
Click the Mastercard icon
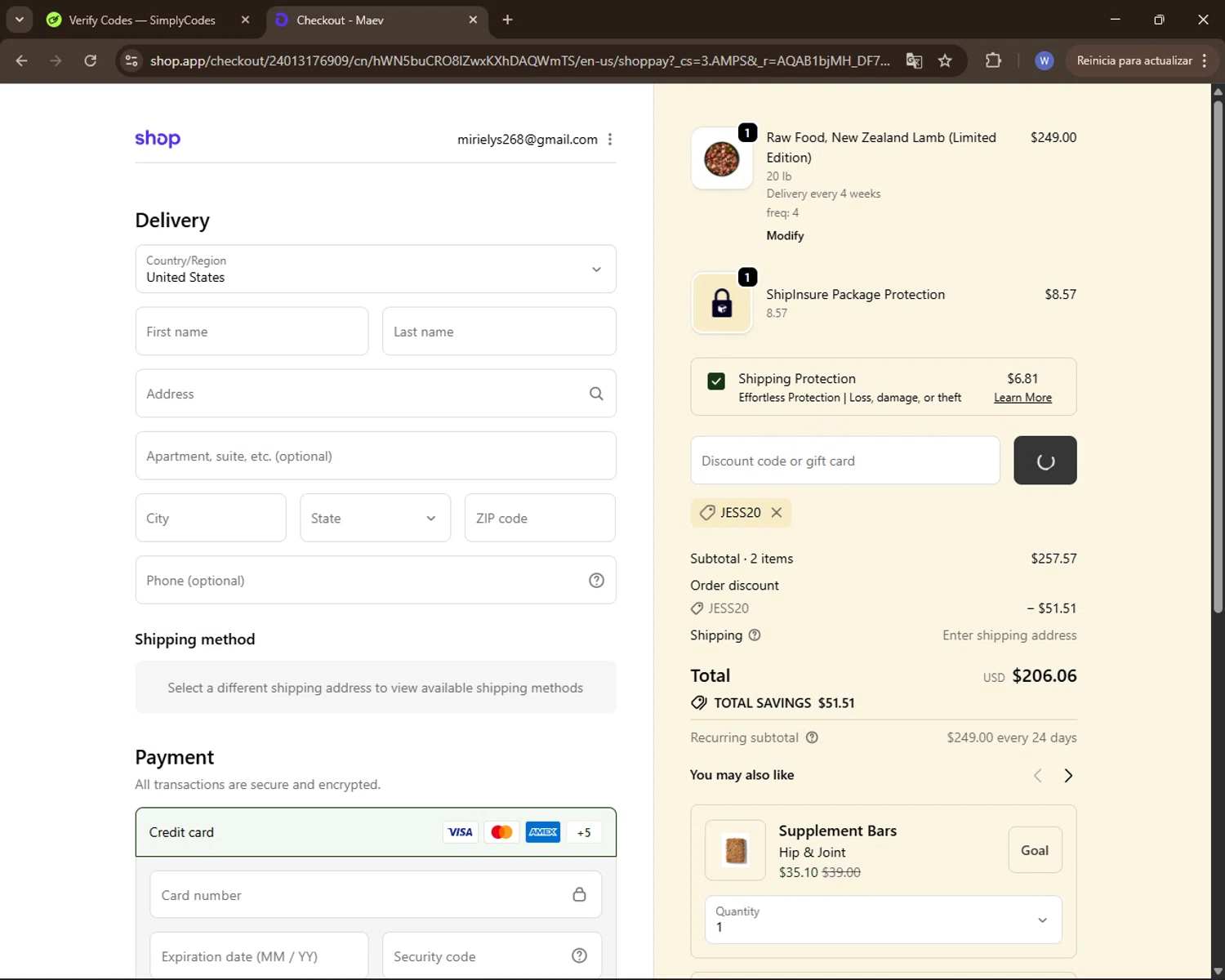pyautogui.click(x=501, y=832)
